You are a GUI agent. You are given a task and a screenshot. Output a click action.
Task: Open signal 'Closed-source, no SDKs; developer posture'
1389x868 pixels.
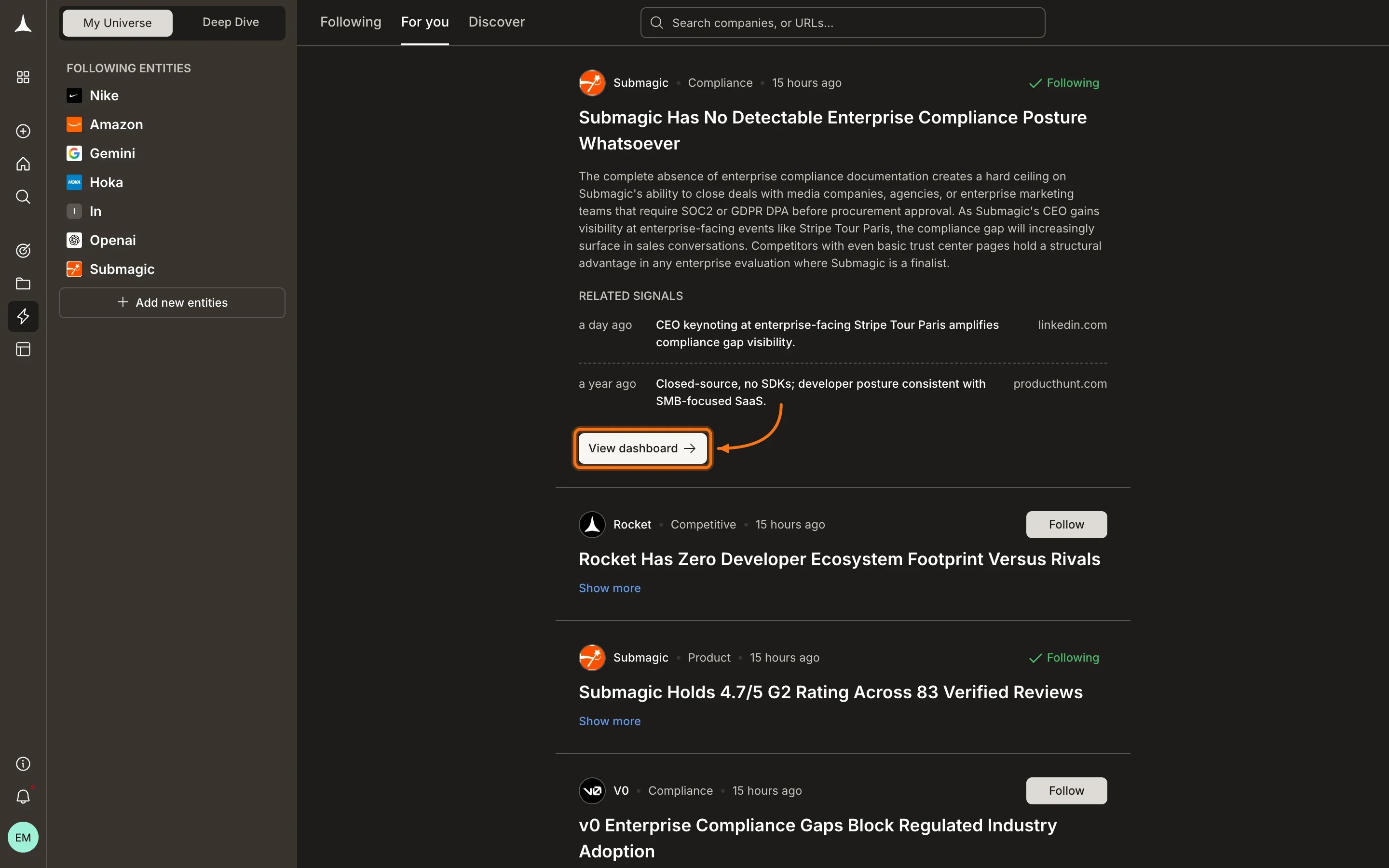point(821,392)
